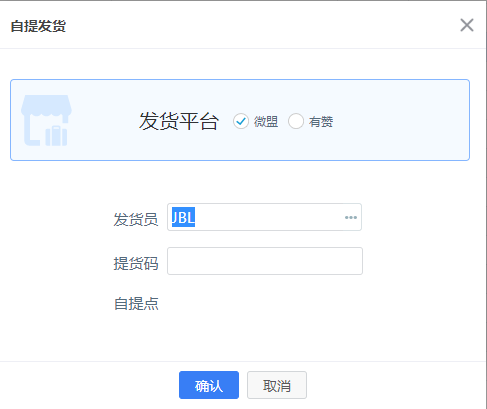
Task: Click the 自提点 label
Action: (x=136, y=304)
